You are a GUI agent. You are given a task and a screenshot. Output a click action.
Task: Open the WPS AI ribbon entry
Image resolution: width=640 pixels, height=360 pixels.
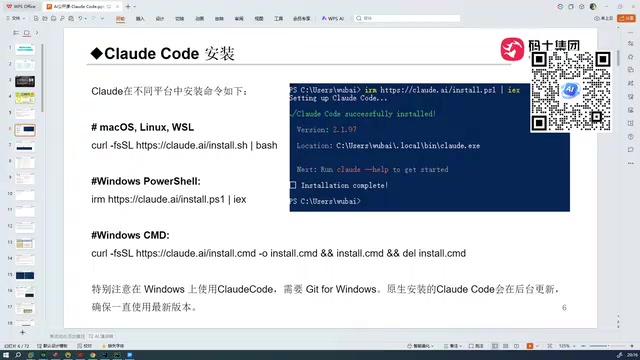pyautogui.click(x=333, y=18)
